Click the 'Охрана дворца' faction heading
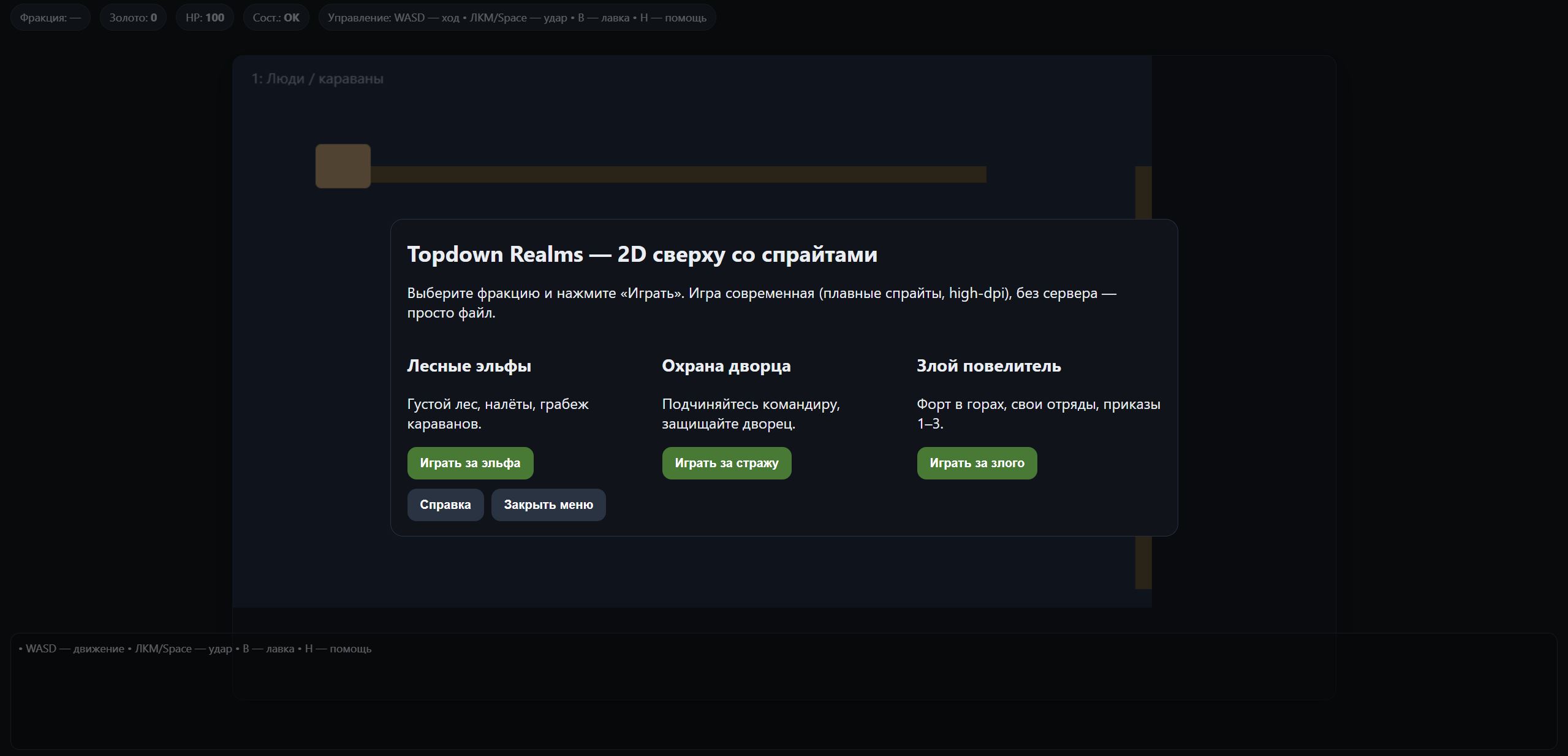Screen dimensions: 1568x756 click(726, 366)
